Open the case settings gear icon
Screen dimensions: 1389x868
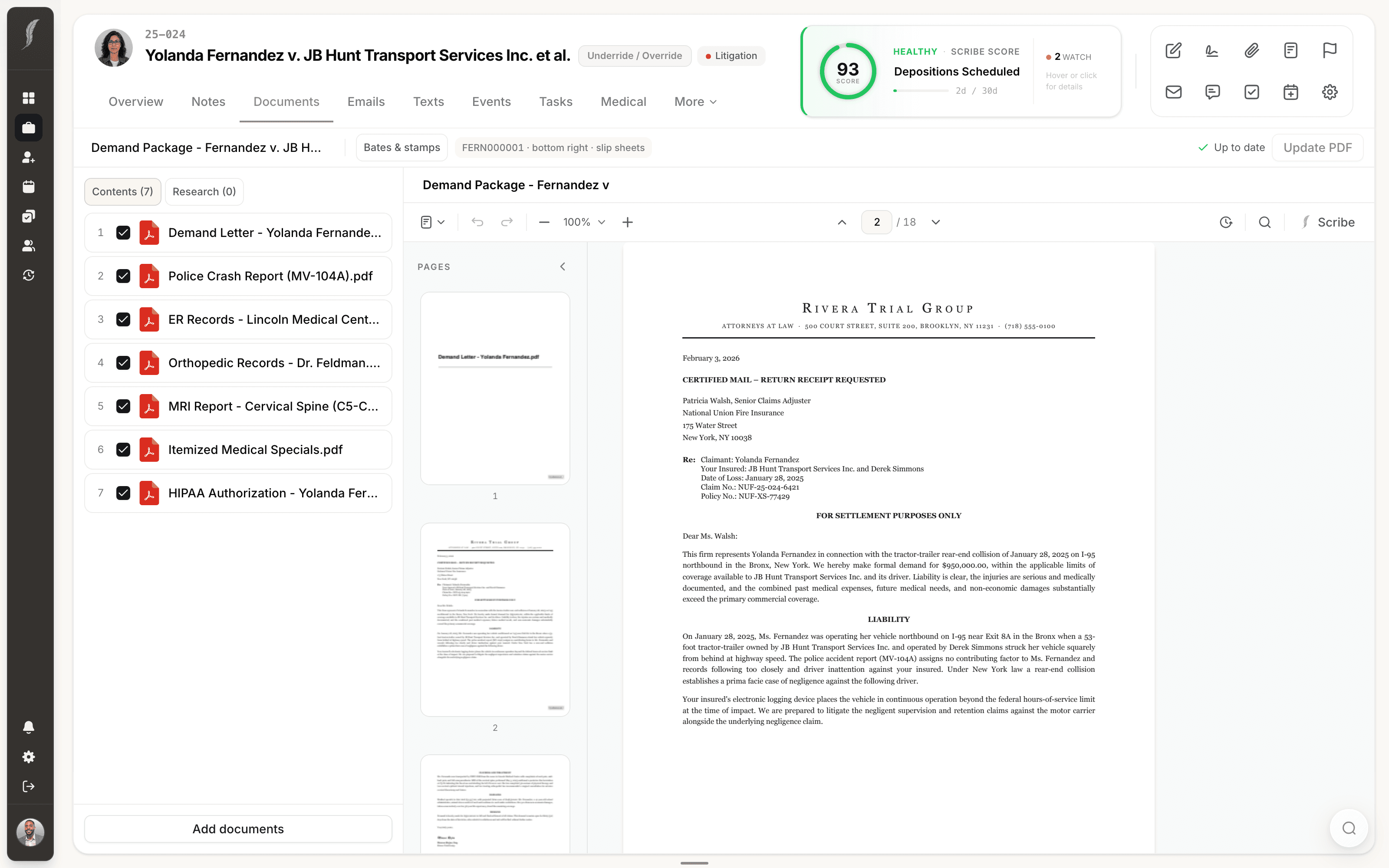click(x=1329, y=92)
